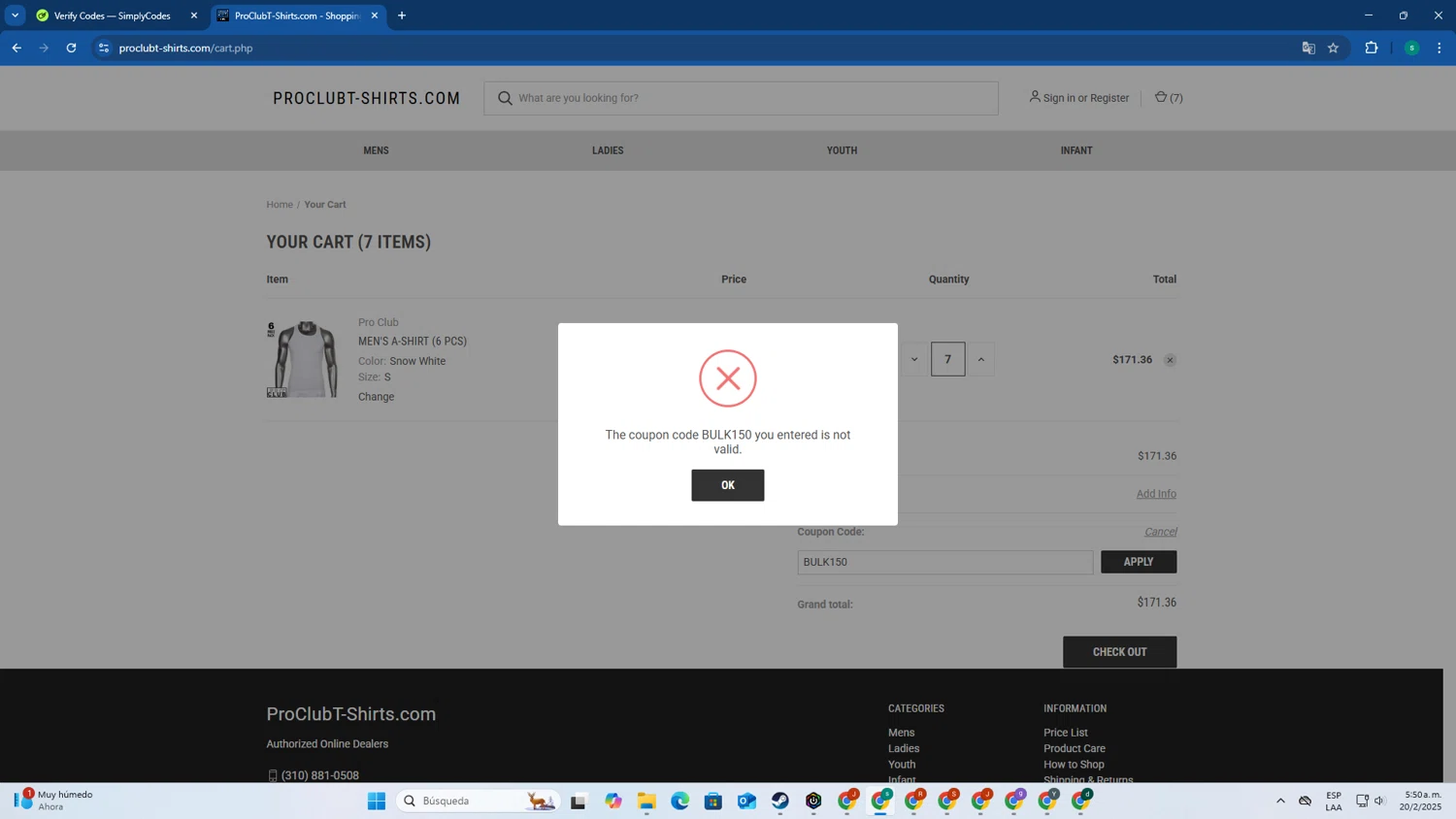The height and width of the screenshot is (819, 1456).
Task: Click the quantity field showing 7
Action: (x=947, y=359)
